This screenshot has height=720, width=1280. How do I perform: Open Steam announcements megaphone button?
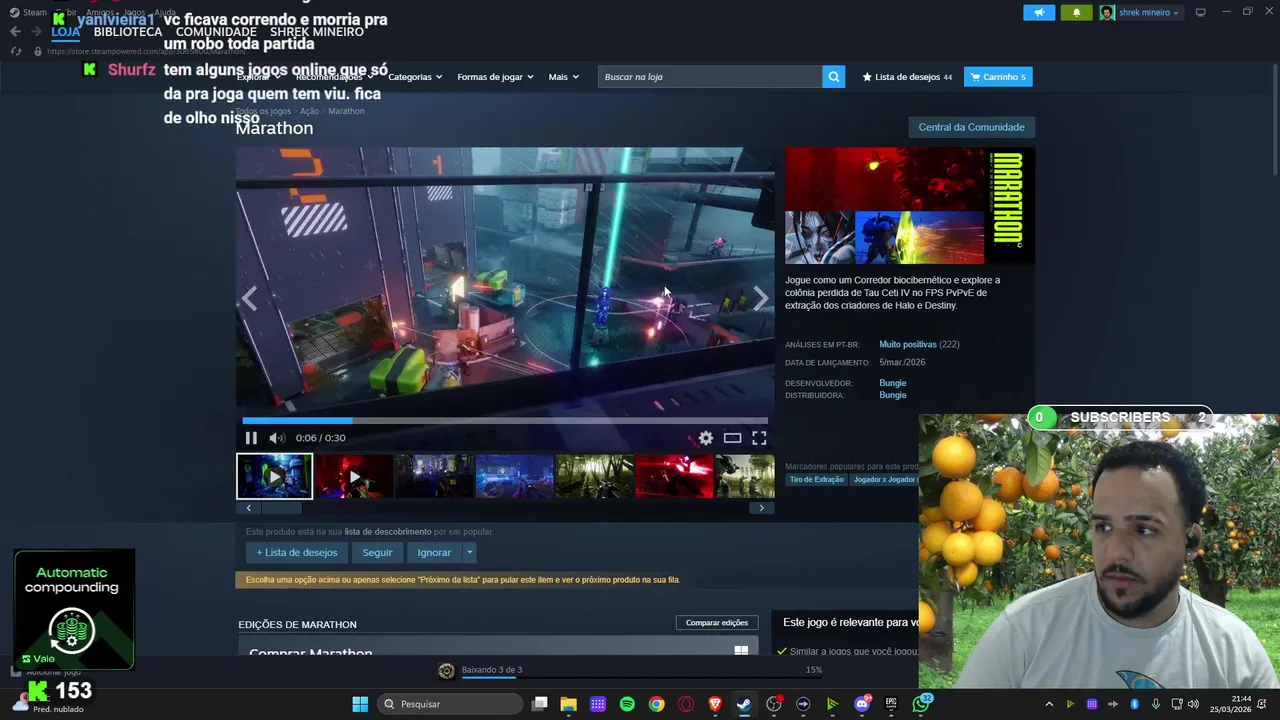click(x=1039, y=12)
